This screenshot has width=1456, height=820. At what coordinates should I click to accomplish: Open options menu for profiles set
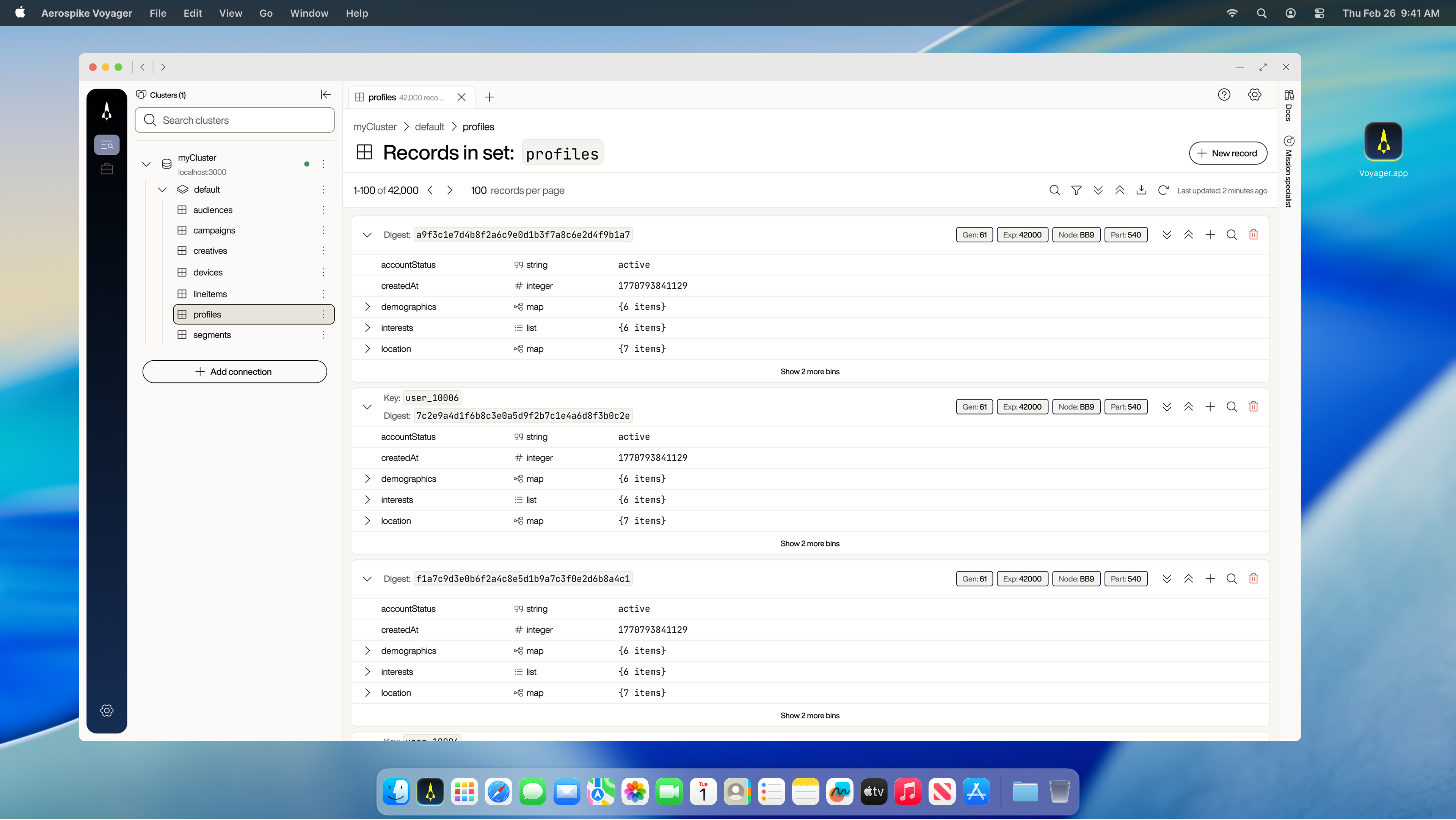click(x=323, y=314)
